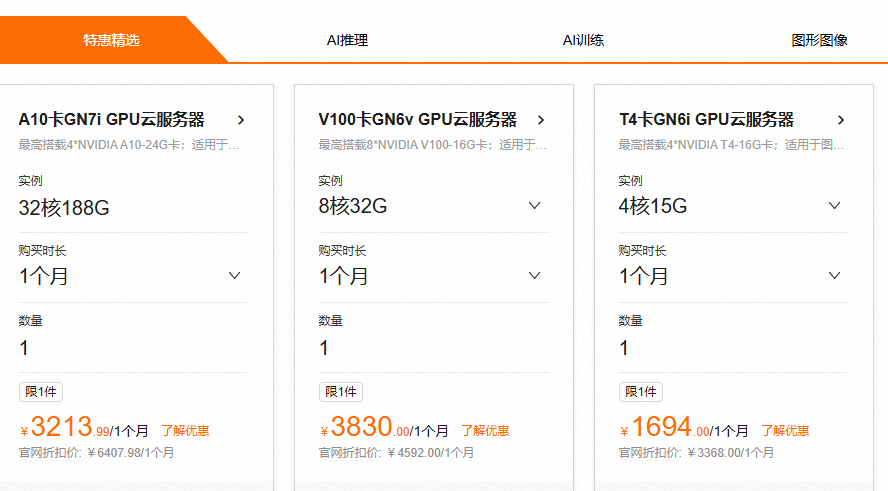Click 了解优惠 link on V100 card
The width and height of the screenshot is (888, 491).
(x=485, y=431)
